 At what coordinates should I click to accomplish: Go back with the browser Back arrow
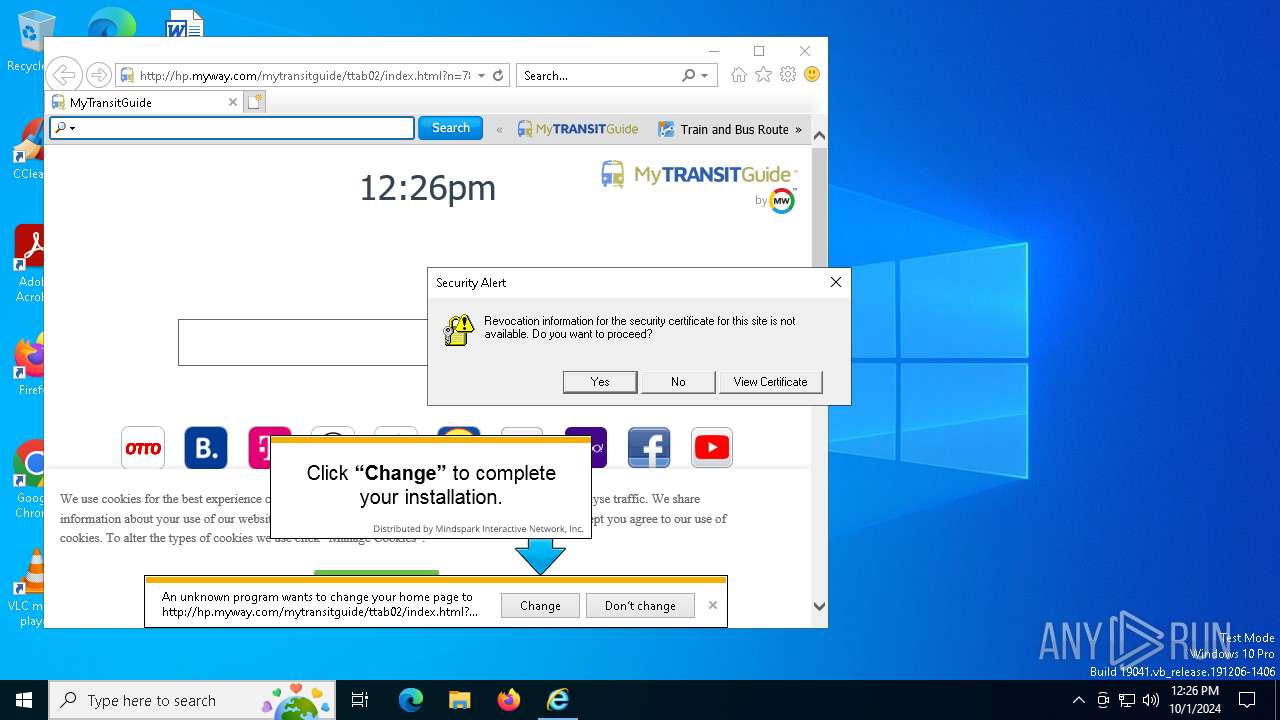coord(63,75)
